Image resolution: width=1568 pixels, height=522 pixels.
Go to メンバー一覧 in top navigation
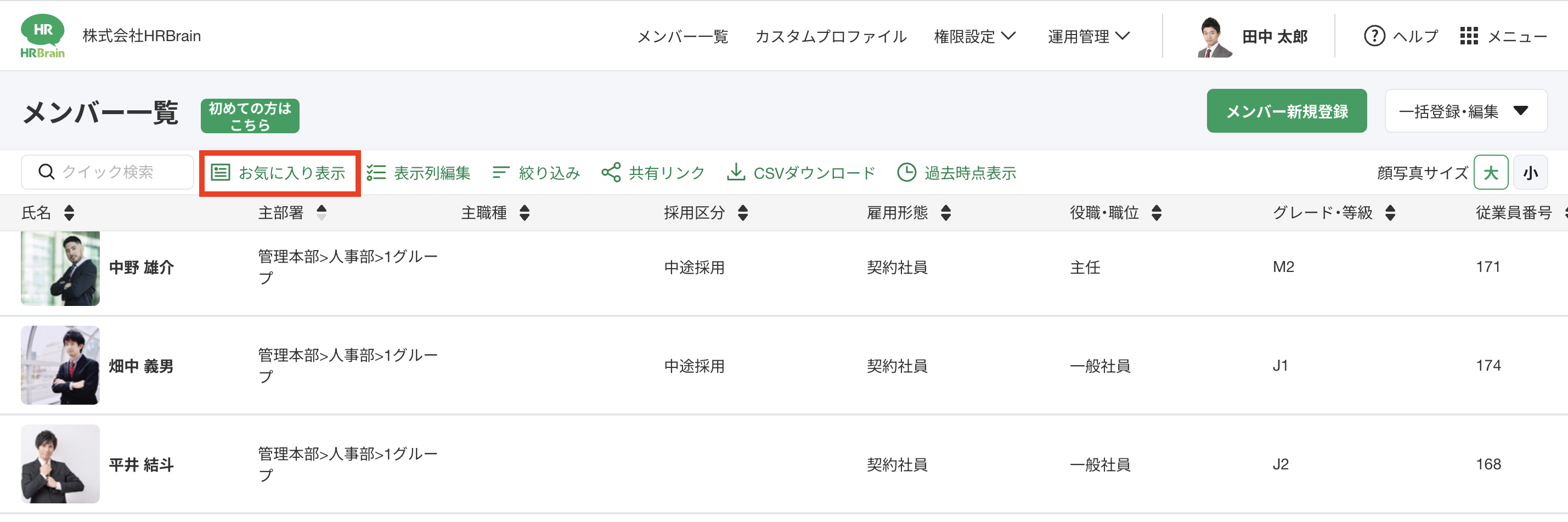pos(683,37)
